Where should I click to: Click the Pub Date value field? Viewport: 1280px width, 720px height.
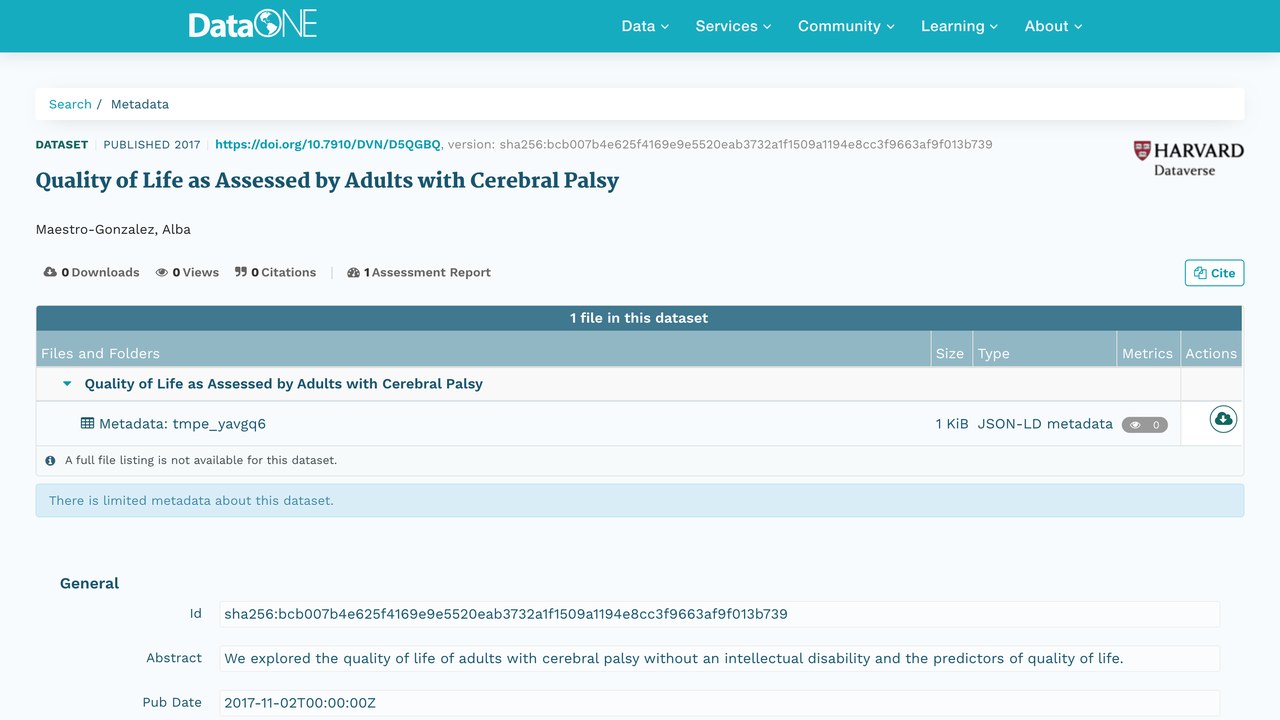point(719,703)
